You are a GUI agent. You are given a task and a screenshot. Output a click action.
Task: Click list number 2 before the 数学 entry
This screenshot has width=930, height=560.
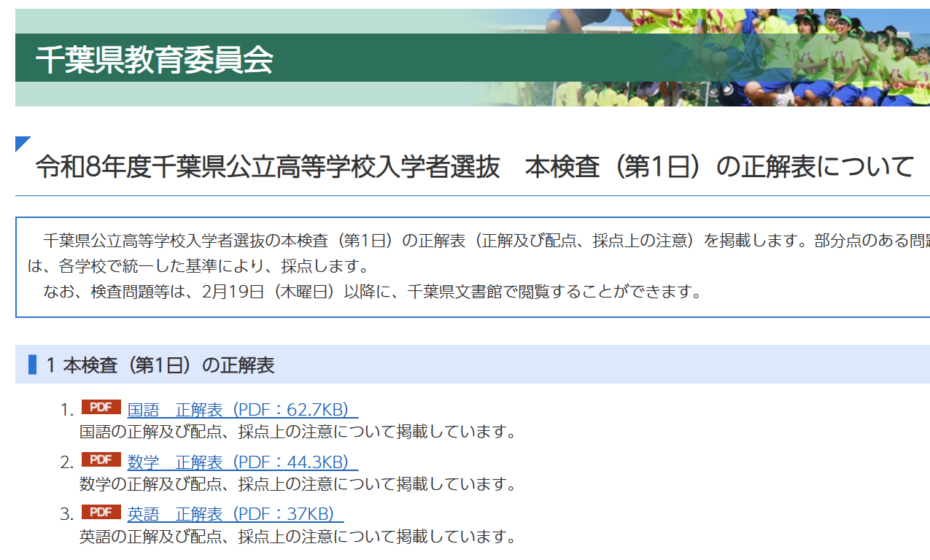coord(66,462)
